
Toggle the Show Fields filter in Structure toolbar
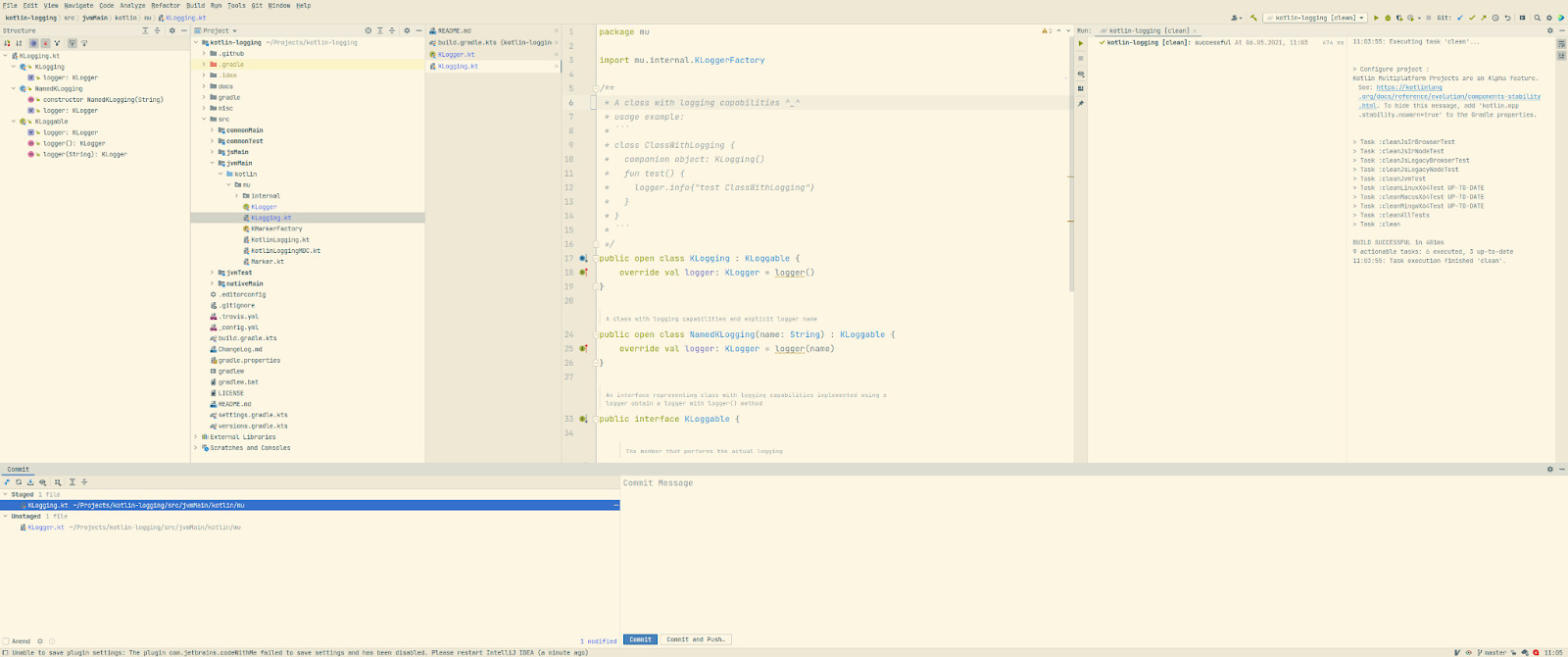[x=33, y=43]
